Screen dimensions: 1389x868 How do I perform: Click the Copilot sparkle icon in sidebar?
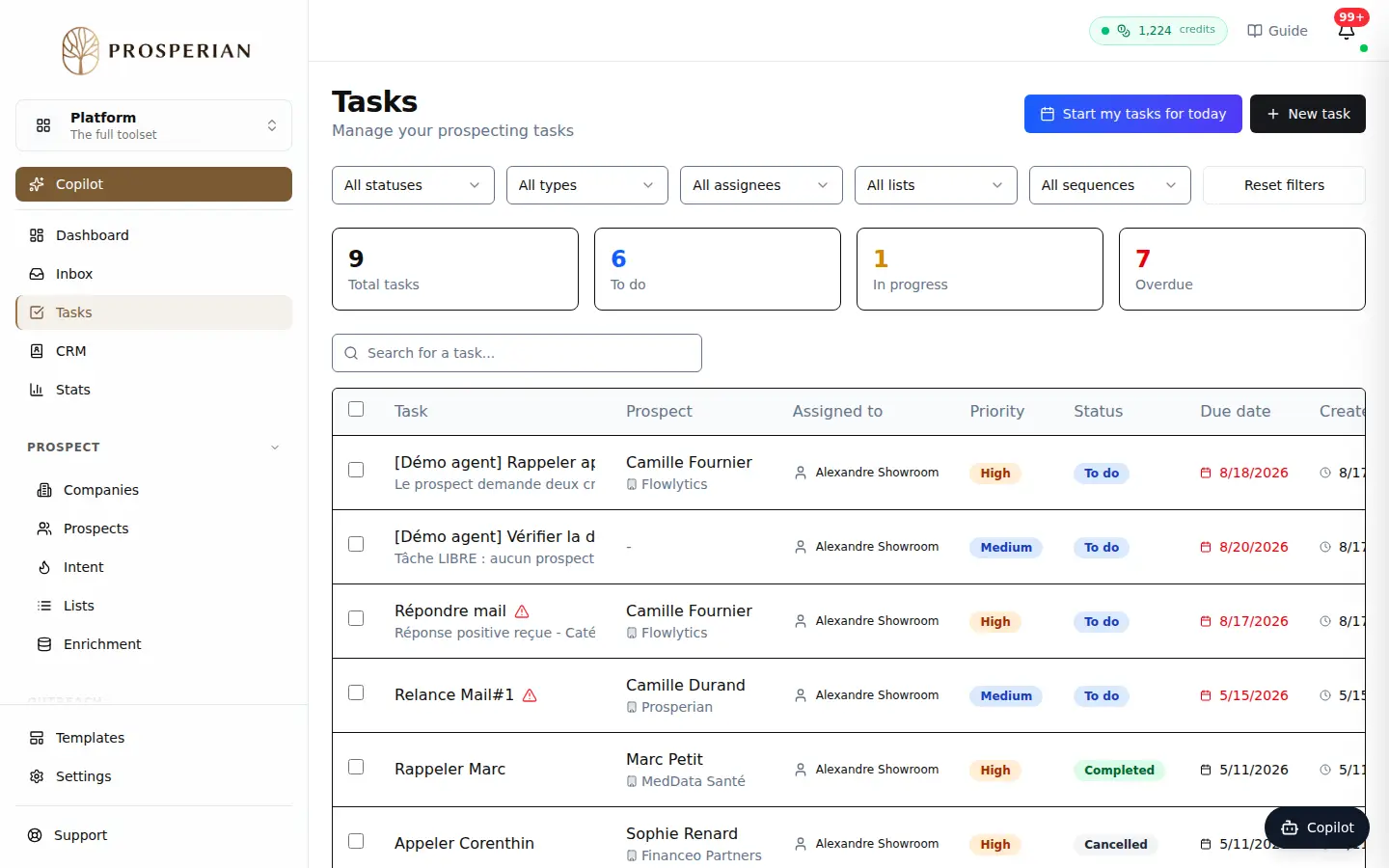[37, 184]
